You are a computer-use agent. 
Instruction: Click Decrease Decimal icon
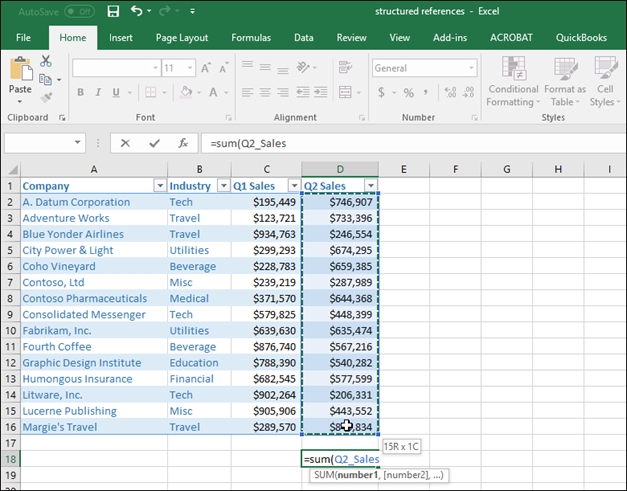pos(468,93)
